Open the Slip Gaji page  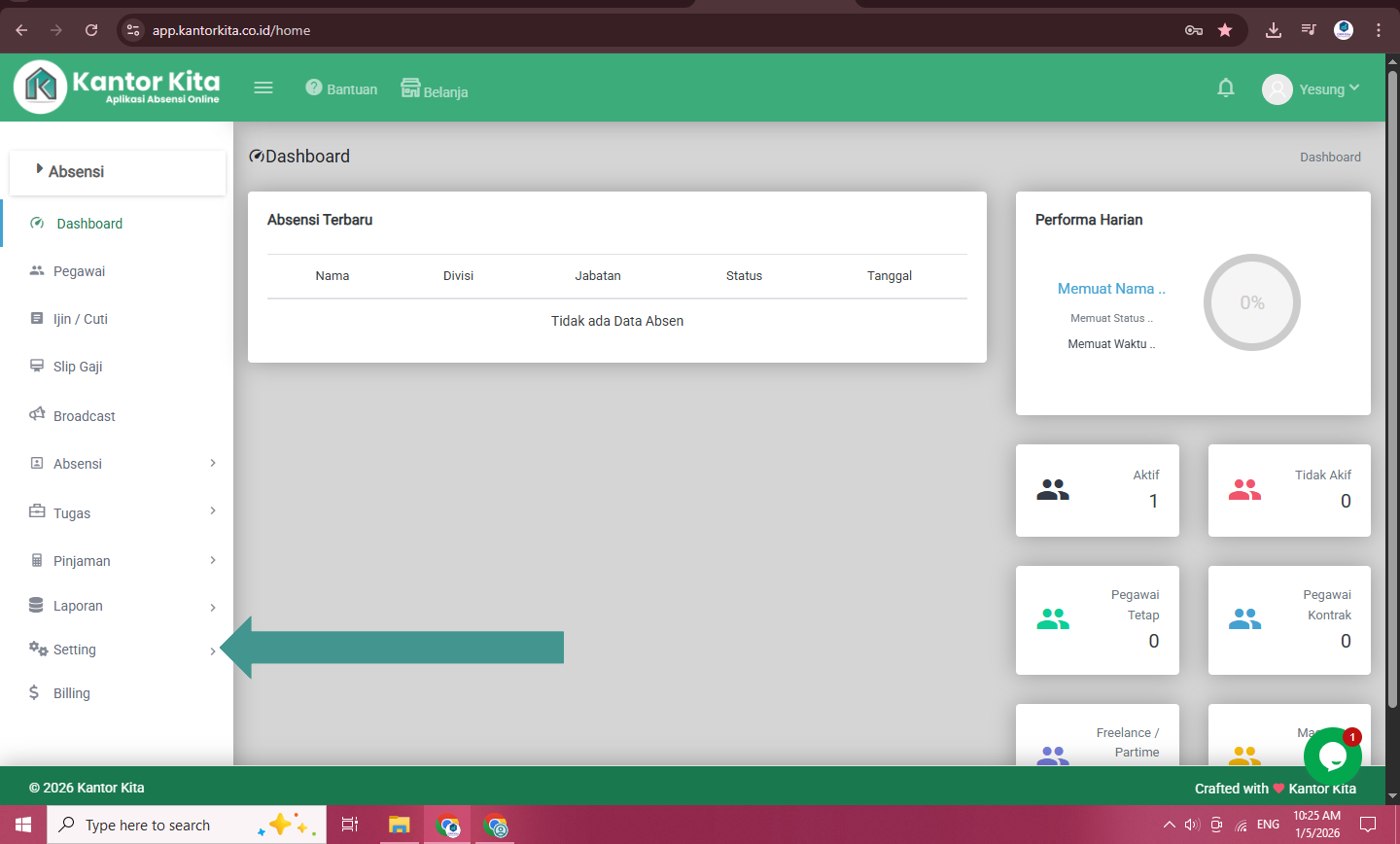(78, 367)
